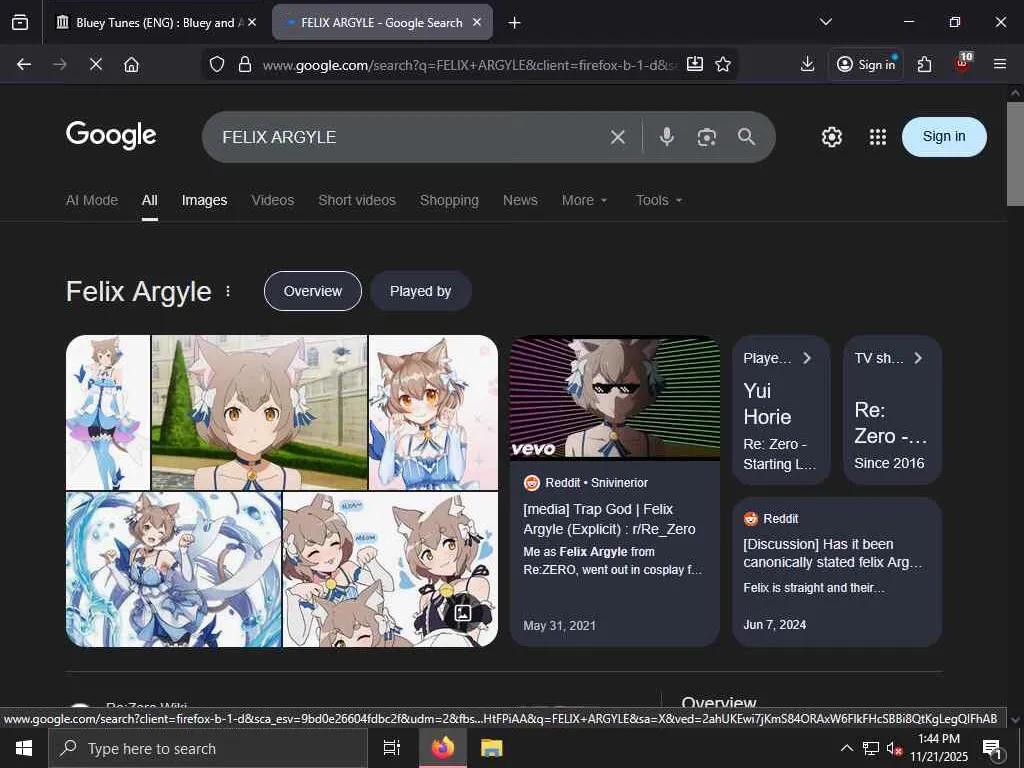The image size is (1024, 768).
Task: Click the page vertical scrollbar thumb
Action: pyautogui.click(x=1015, y=153)
